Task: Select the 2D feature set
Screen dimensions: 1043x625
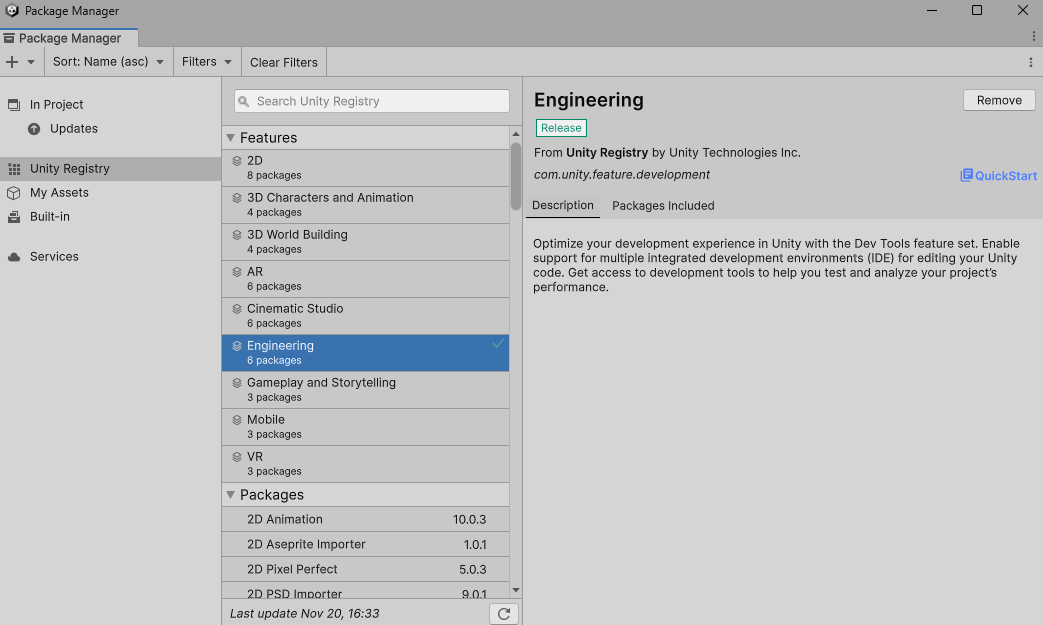Action: (366, 168)
